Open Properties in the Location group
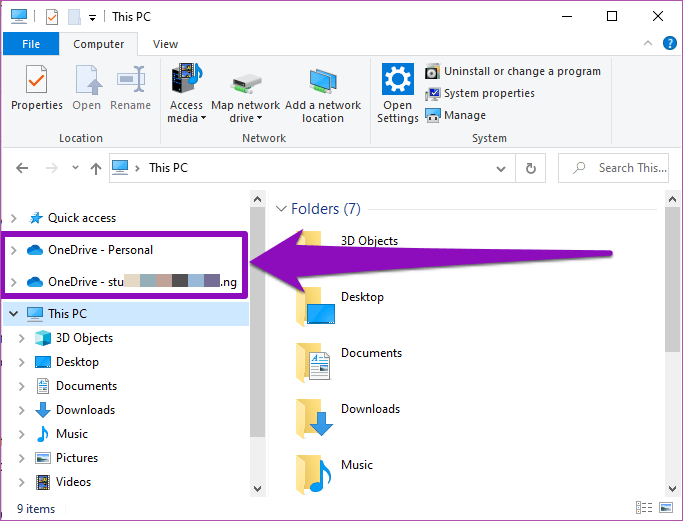Viewport: 683px width, 521px height. (x=37, y=88)
